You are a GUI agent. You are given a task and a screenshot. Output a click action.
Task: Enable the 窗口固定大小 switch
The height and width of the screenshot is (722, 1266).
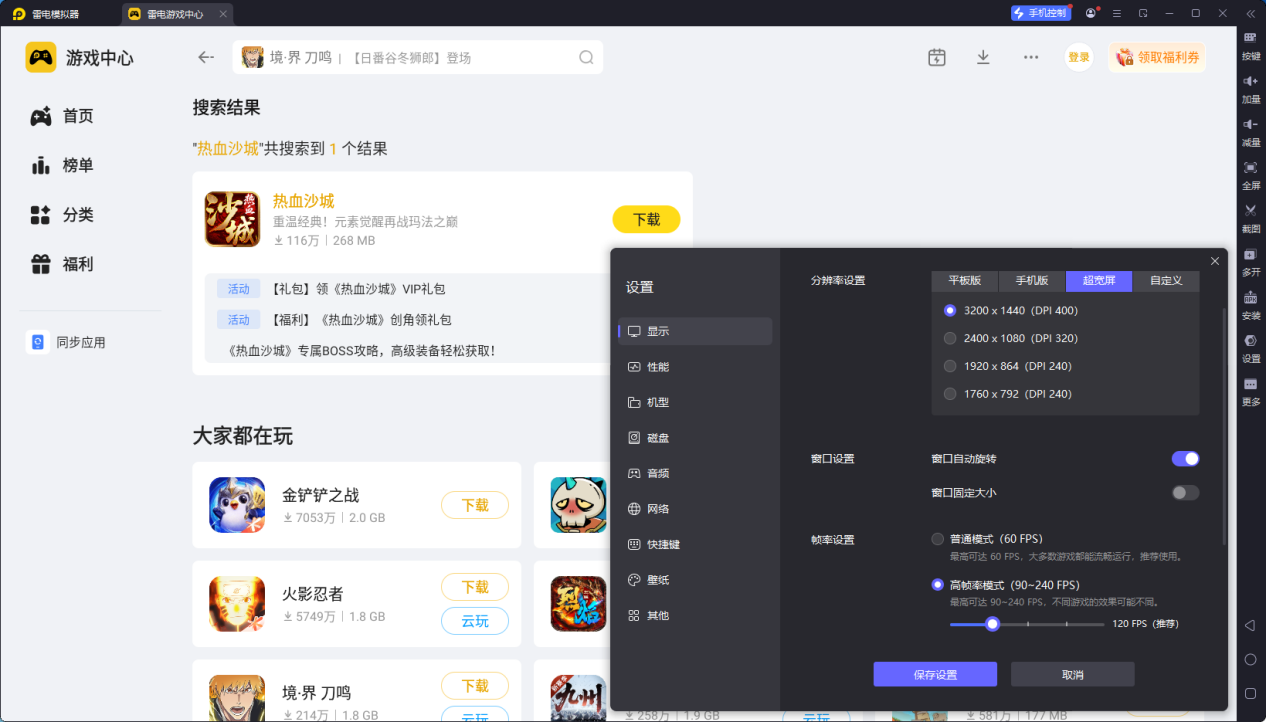click(1185, 492)
